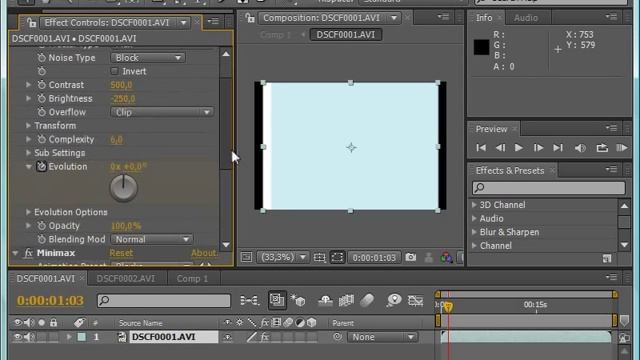
Task: Mute audio in Preview panel
Action: point(580,148)
